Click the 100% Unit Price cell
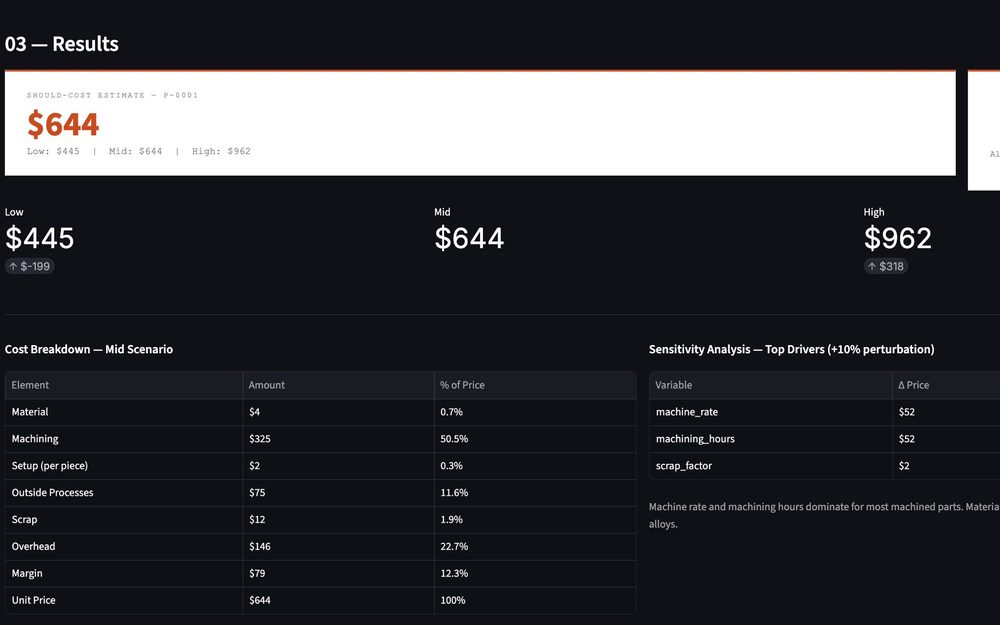Screen dimensions: 1000x625 535,599
